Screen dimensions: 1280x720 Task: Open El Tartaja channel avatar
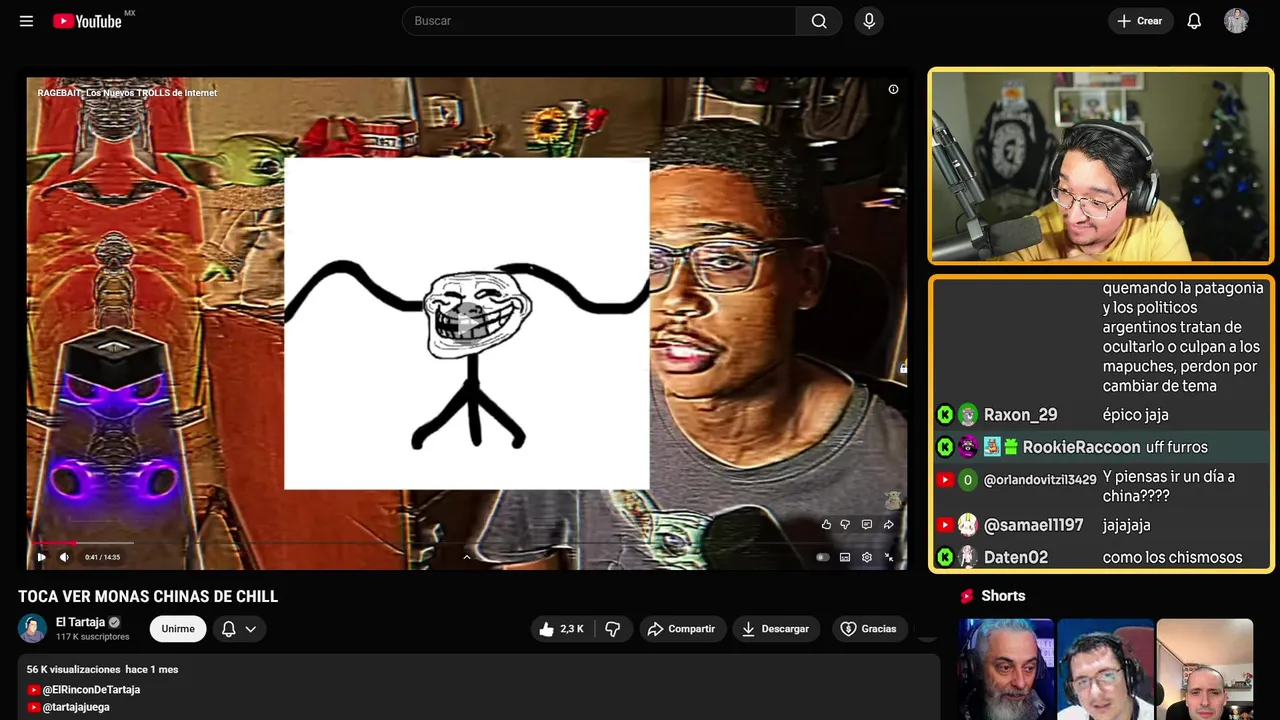click(32, 628)
